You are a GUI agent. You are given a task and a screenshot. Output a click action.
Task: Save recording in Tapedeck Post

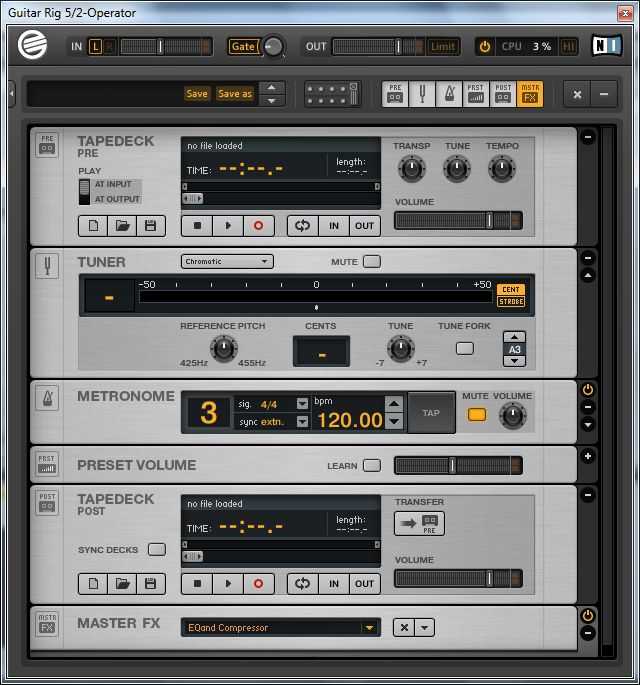coord(151,584)
